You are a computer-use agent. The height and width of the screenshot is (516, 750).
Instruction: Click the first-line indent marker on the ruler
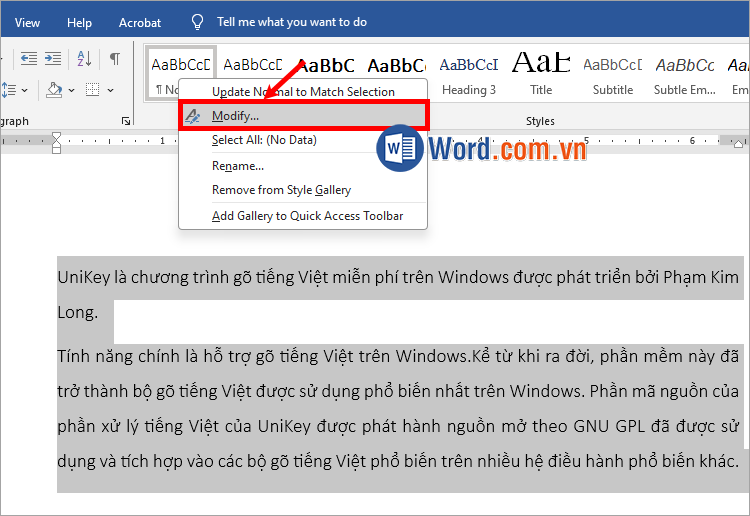[x=56, y=136]
